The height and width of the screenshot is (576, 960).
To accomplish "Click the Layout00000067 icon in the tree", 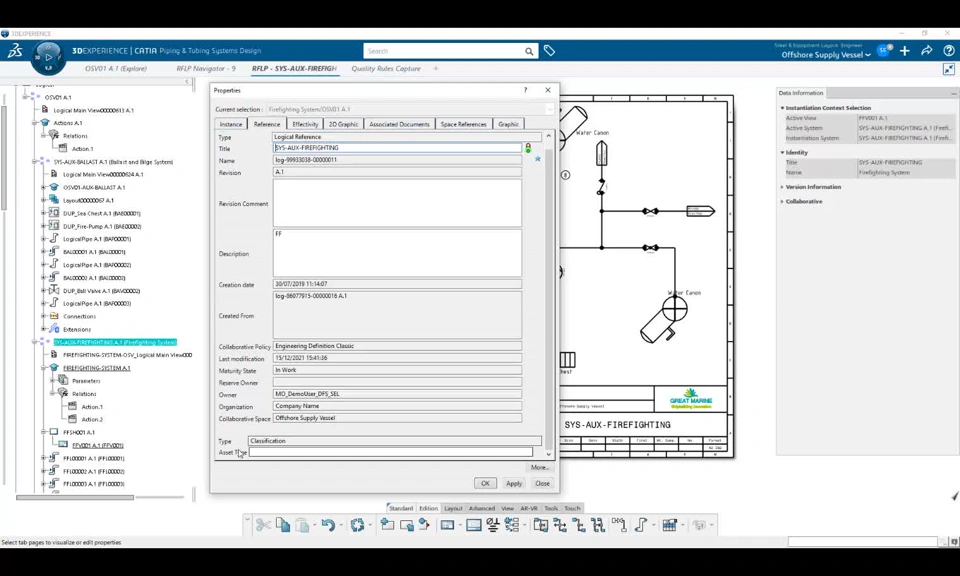I will point(54,200).
